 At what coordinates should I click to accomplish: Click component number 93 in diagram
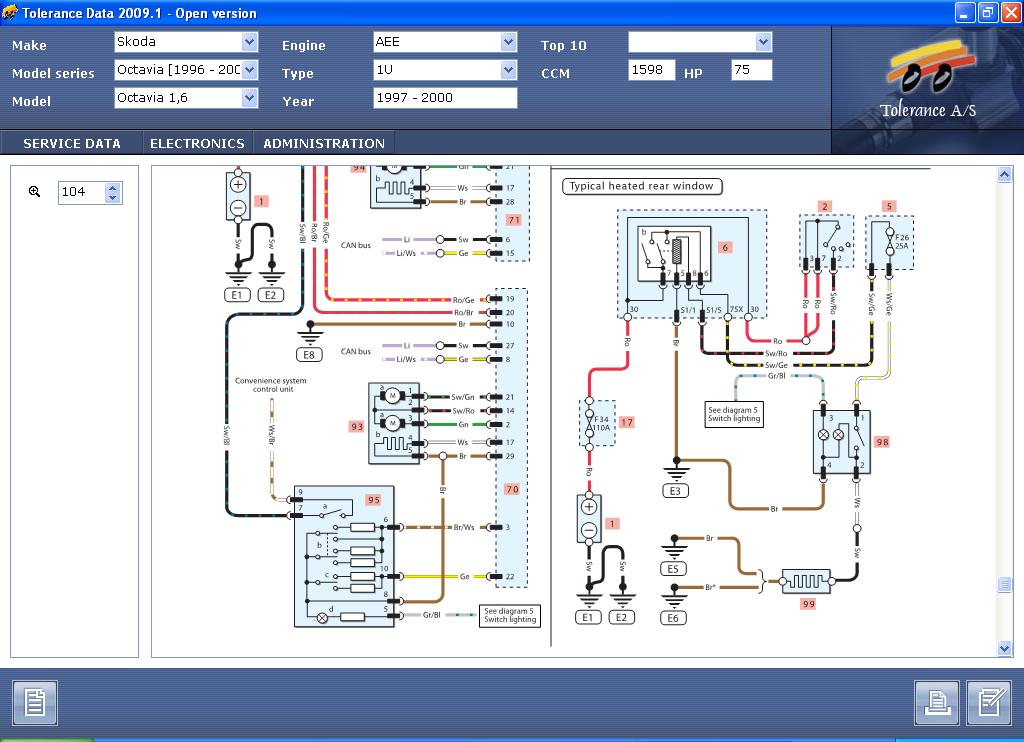357,427
